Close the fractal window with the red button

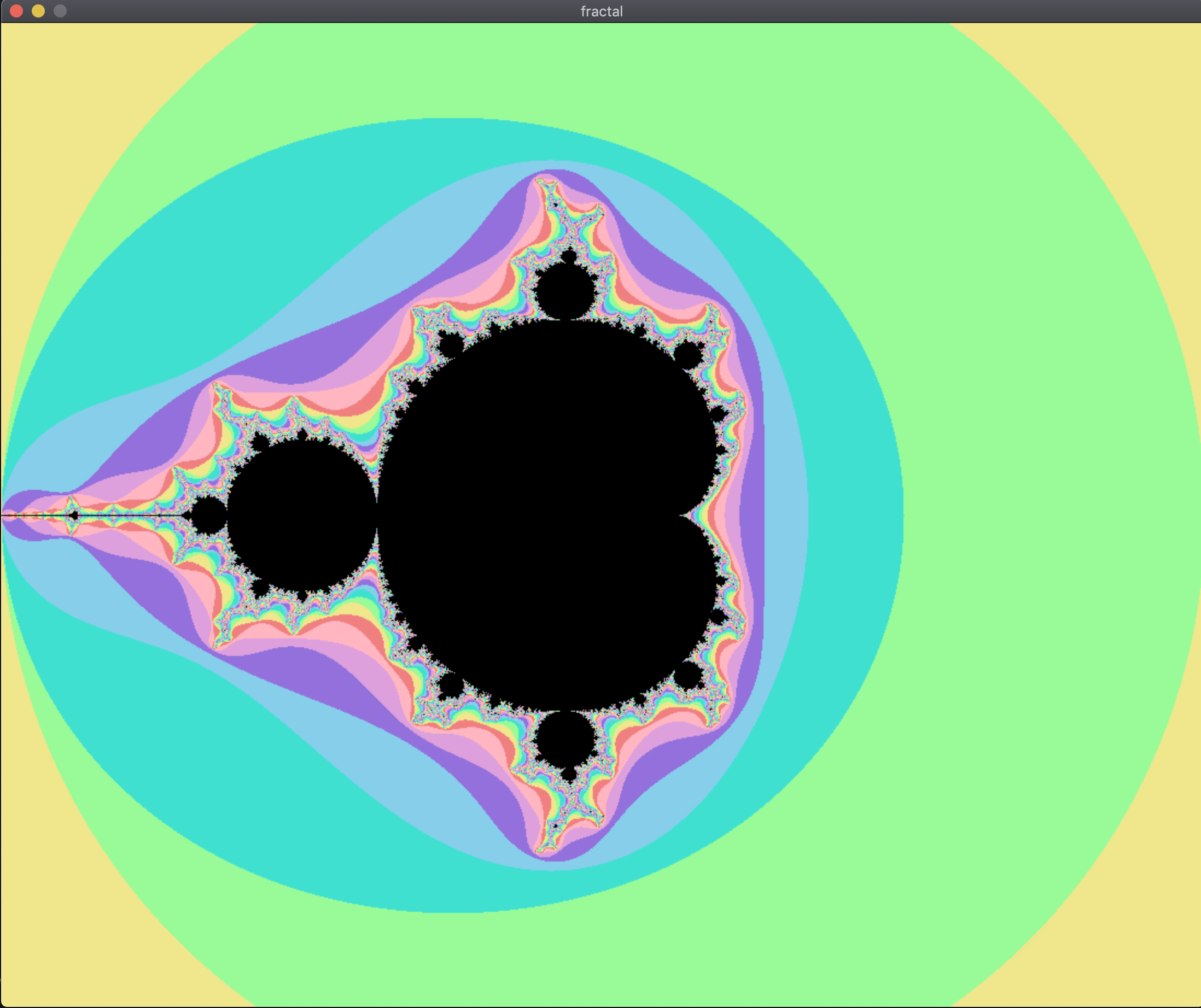[16, 11]
